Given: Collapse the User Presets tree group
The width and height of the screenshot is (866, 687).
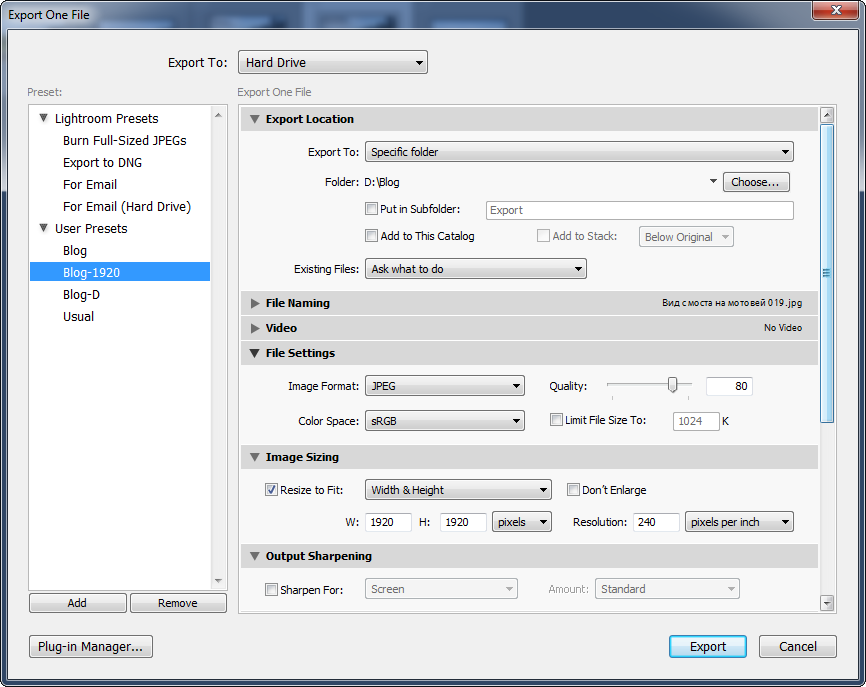Looking at the screenshot, I should [x=43, y=228].
